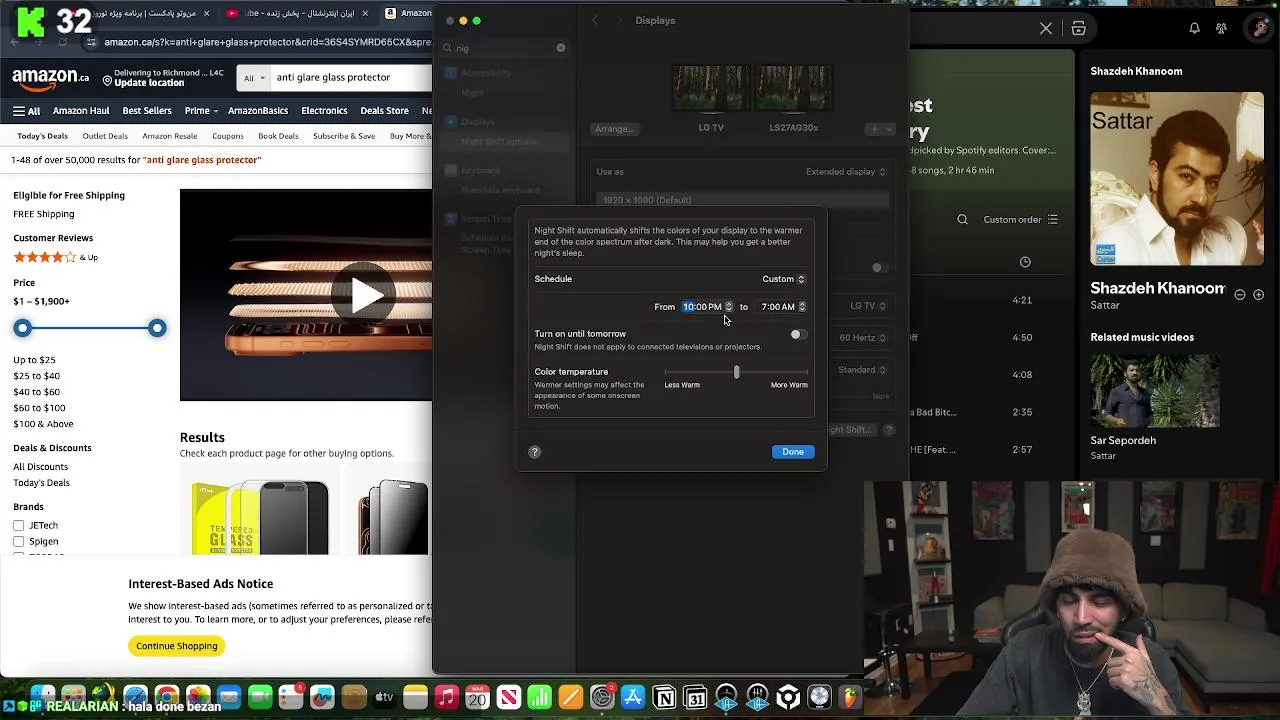Click the Color temperature slider handle
1280x720 pixels.
point(737,372)
